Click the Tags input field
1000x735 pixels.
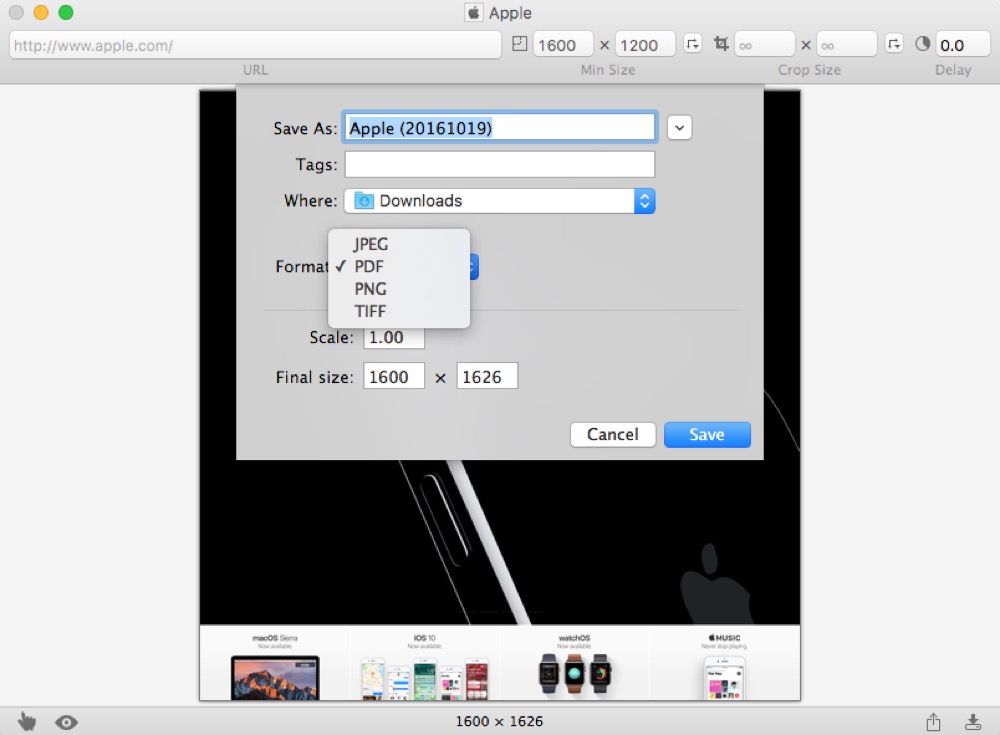click(x=499, y=165)
